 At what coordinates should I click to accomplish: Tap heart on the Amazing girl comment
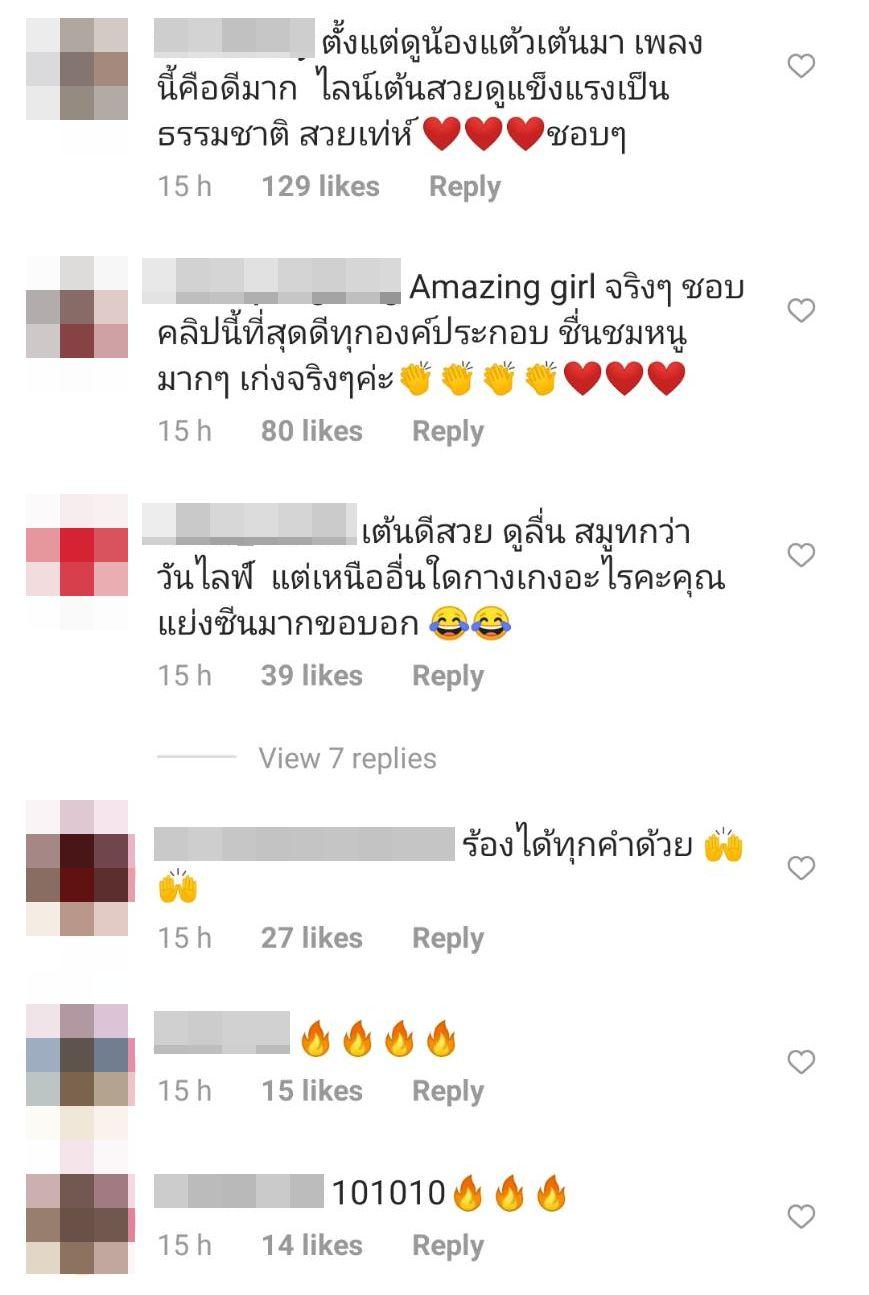click(x=801, y=311)
